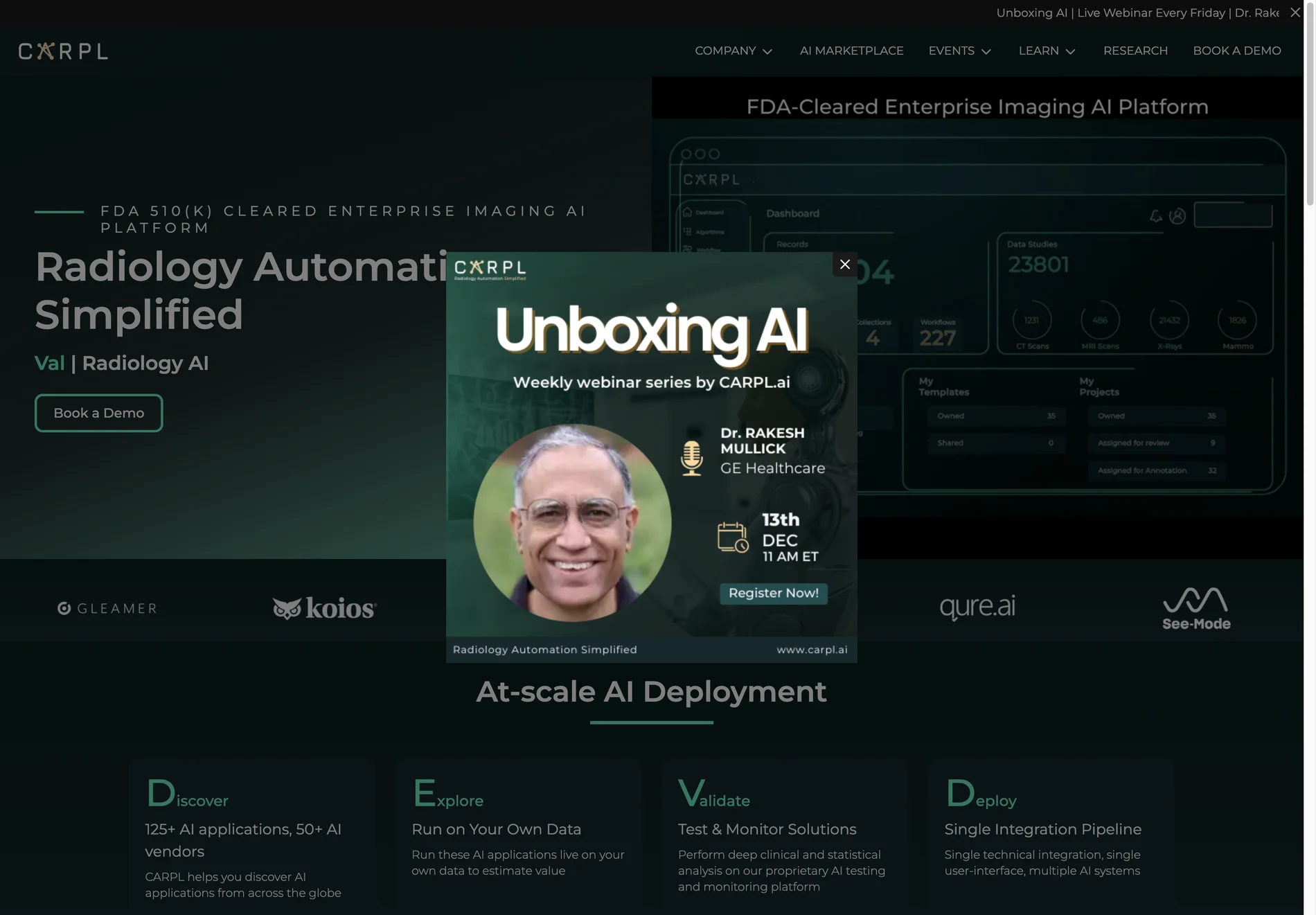Click the Mammo circle in dashboard preview
Screen dimensions: 1316x915
[x=1238, y=320]
